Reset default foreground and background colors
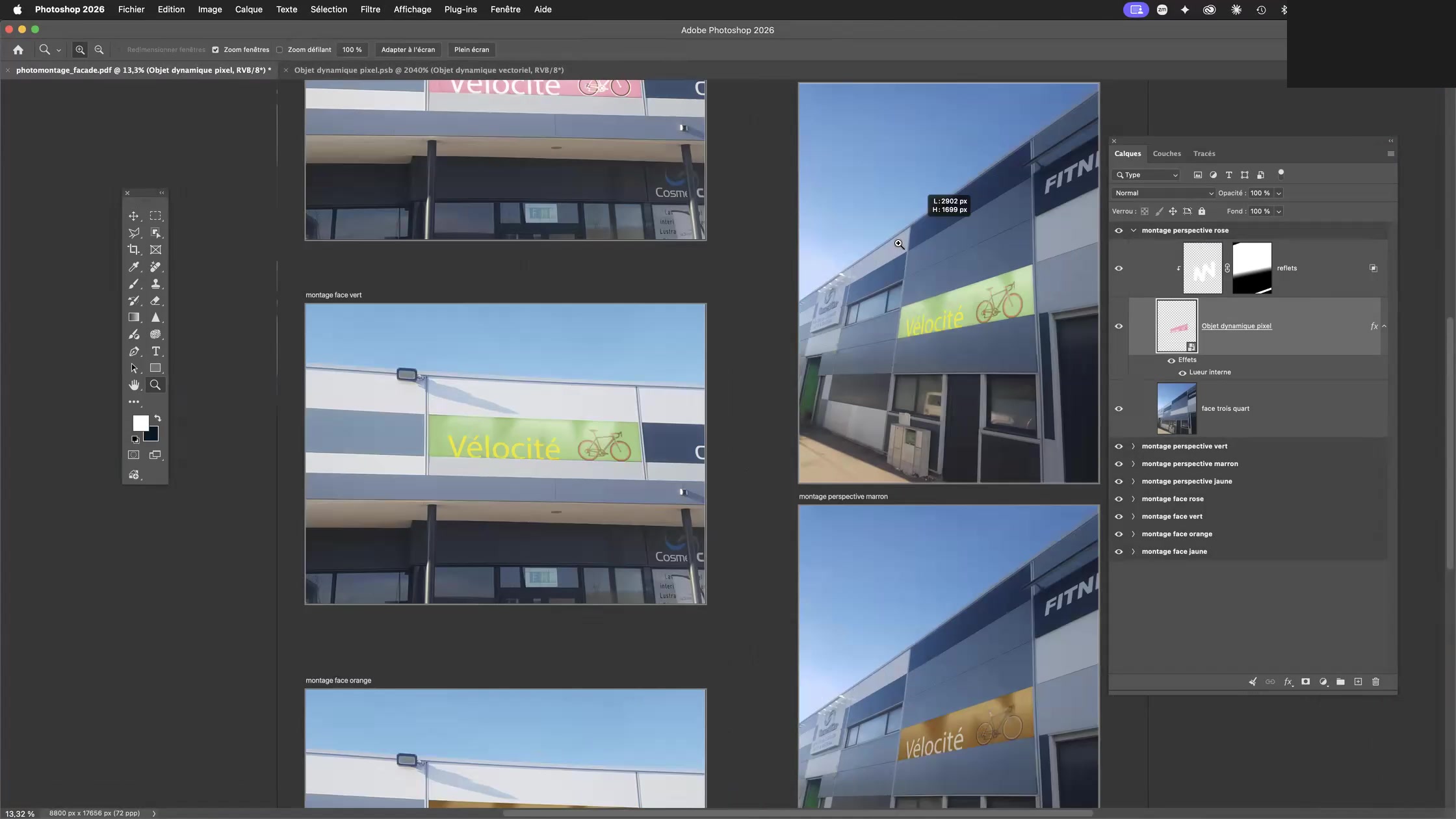Viewport: 1456px width, 819px height. click(x=135, y=439)
